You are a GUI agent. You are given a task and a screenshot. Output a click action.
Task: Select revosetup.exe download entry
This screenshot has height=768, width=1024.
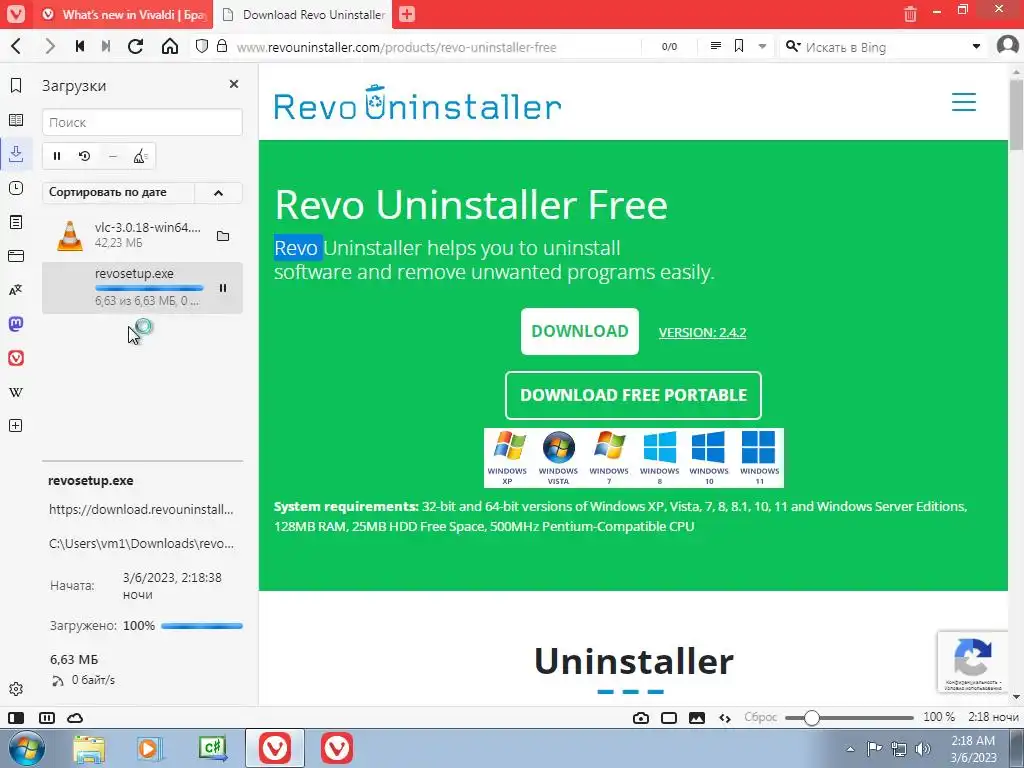point(142,288)
